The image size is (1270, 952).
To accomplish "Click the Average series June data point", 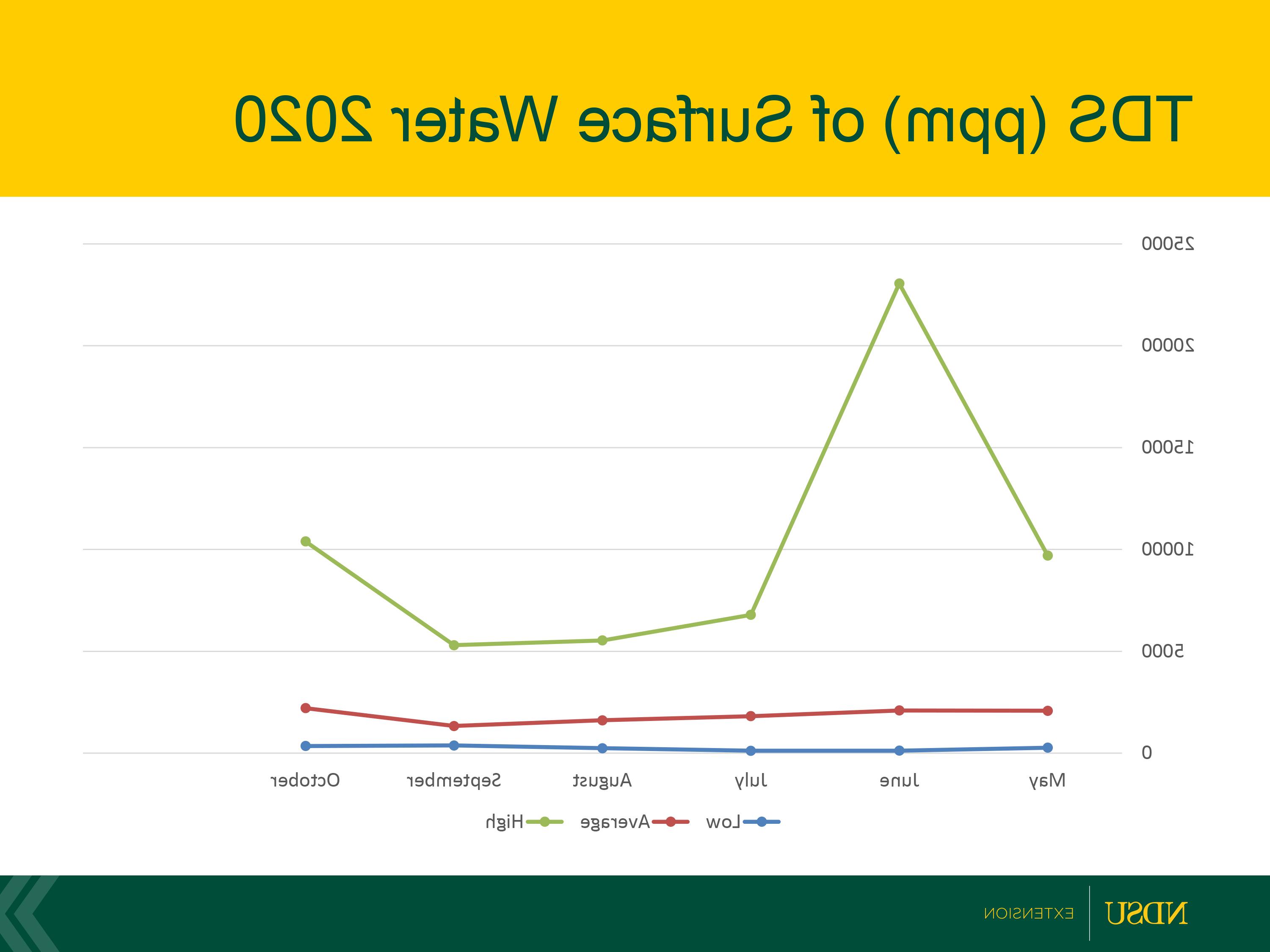I will (900, 710).
